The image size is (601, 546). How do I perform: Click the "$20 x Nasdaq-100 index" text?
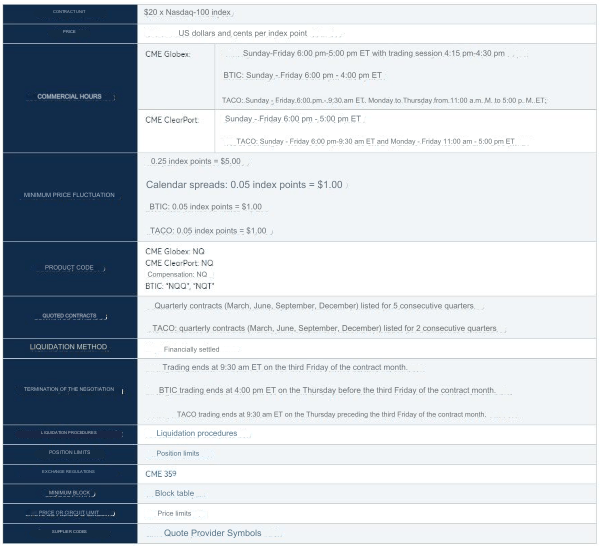(x=187, y=12)
